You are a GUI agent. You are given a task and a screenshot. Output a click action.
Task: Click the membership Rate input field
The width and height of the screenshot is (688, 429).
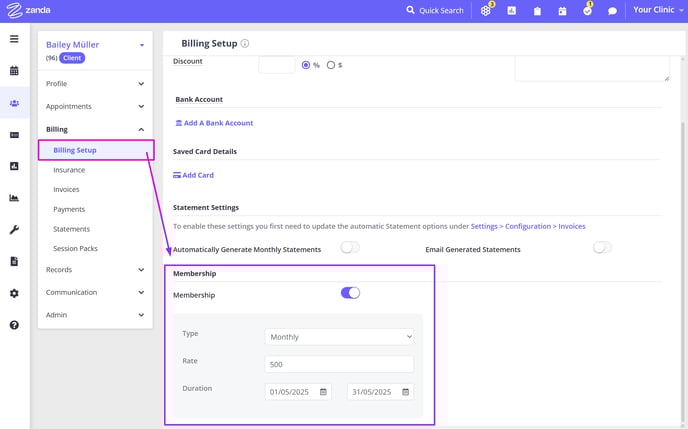pos(339,364)
